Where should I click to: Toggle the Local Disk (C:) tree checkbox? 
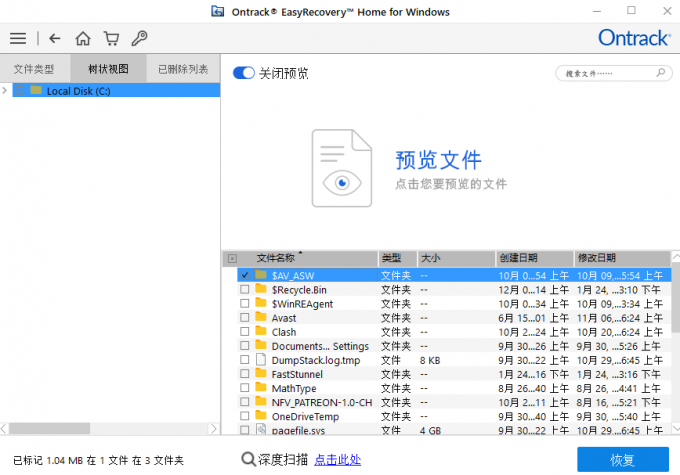(x=20, y=90)
